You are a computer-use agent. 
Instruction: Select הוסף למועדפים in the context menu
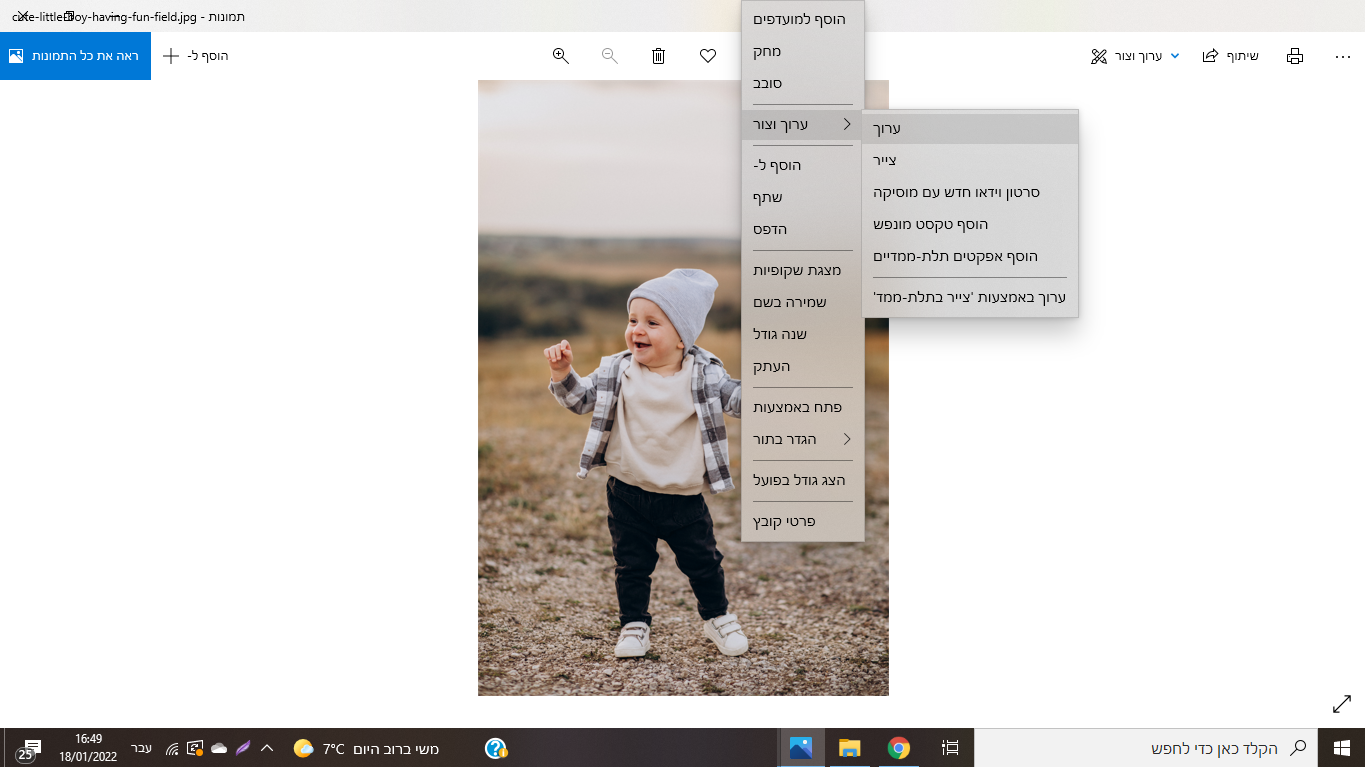point(803,20)
